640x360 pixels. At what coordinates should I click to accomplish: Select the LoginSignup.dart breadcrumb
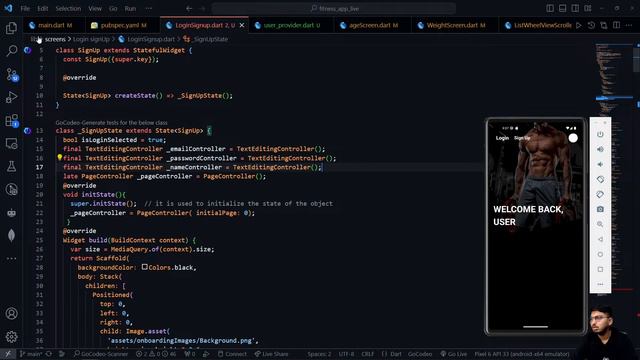point(147,39)
